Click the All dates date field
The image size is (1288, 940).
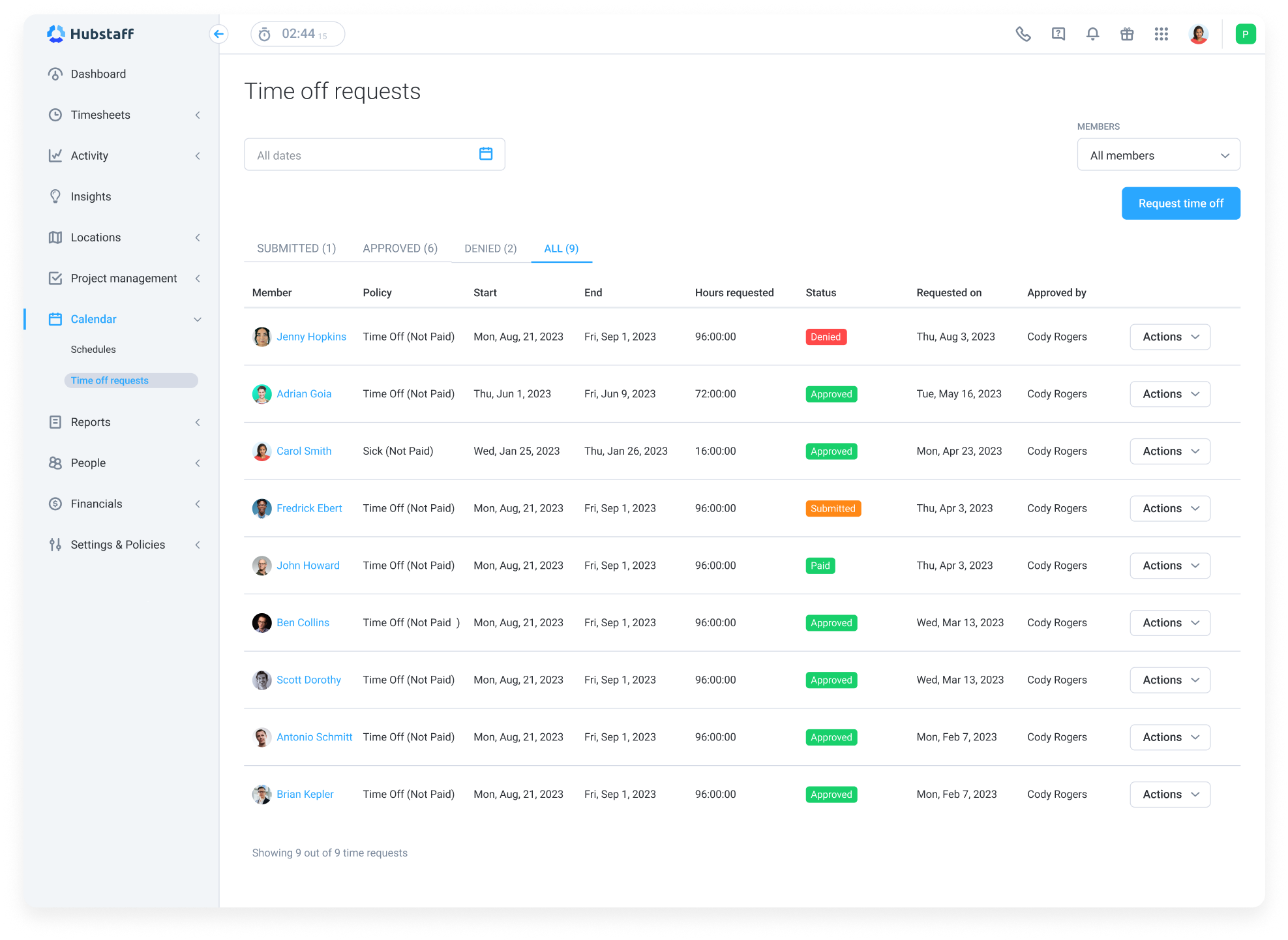(374, 155)
